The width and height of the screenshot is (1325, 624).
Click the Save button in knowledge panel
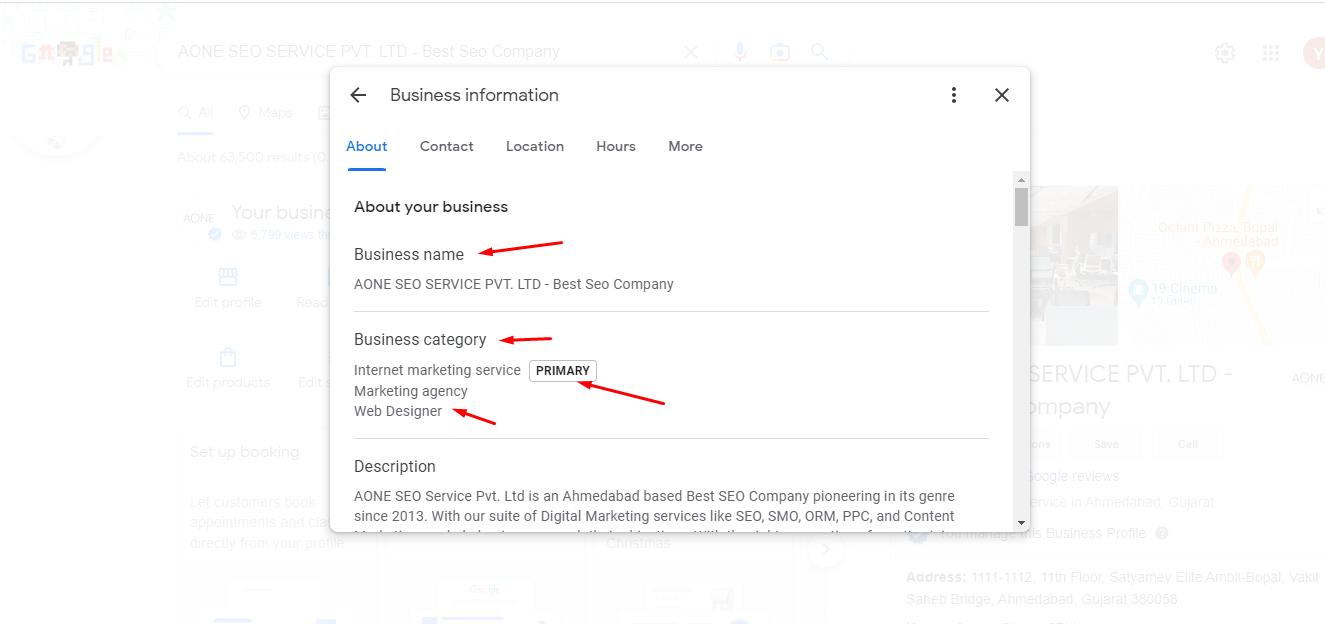pyautogui.click(x=1106, y=444)
